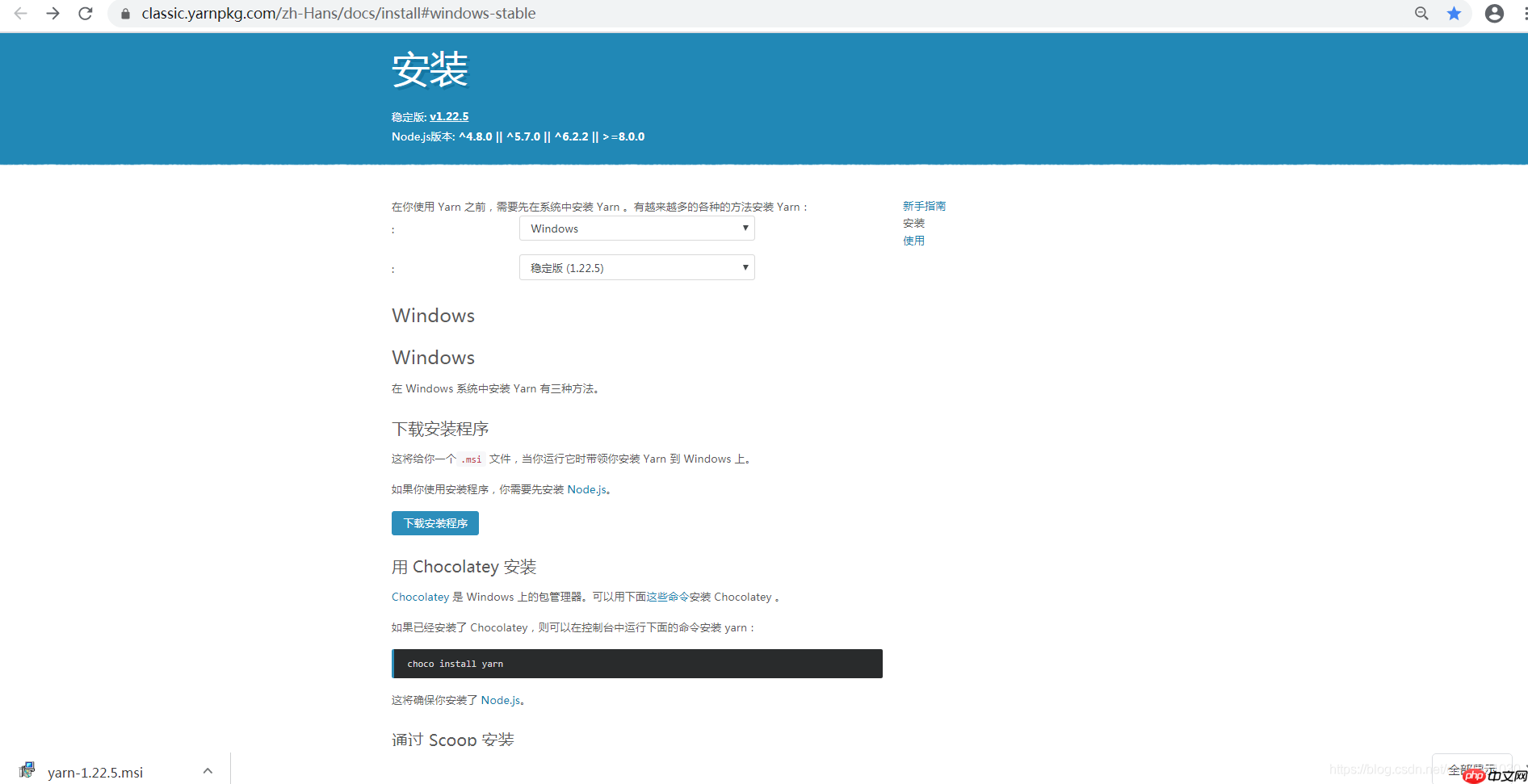Click the browser profile avatar icon
The width and height of the screenshot is (1528, 784).
(1493, 13)
